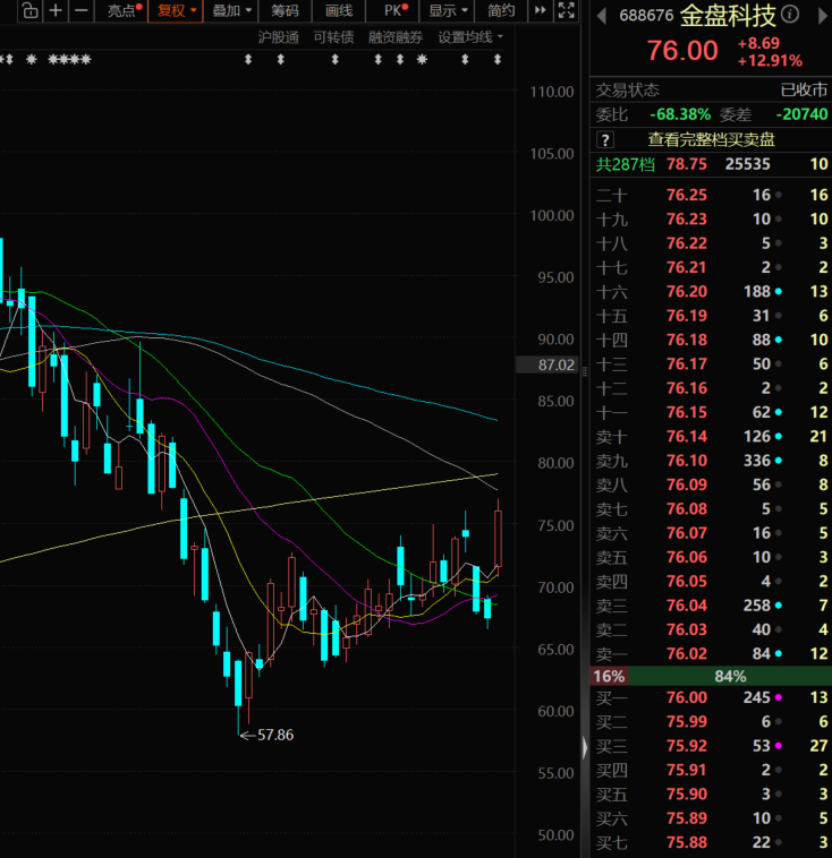Go to next stock with right arrow
This screenshot has width=832, height=858.
click(x=822, y=16)
